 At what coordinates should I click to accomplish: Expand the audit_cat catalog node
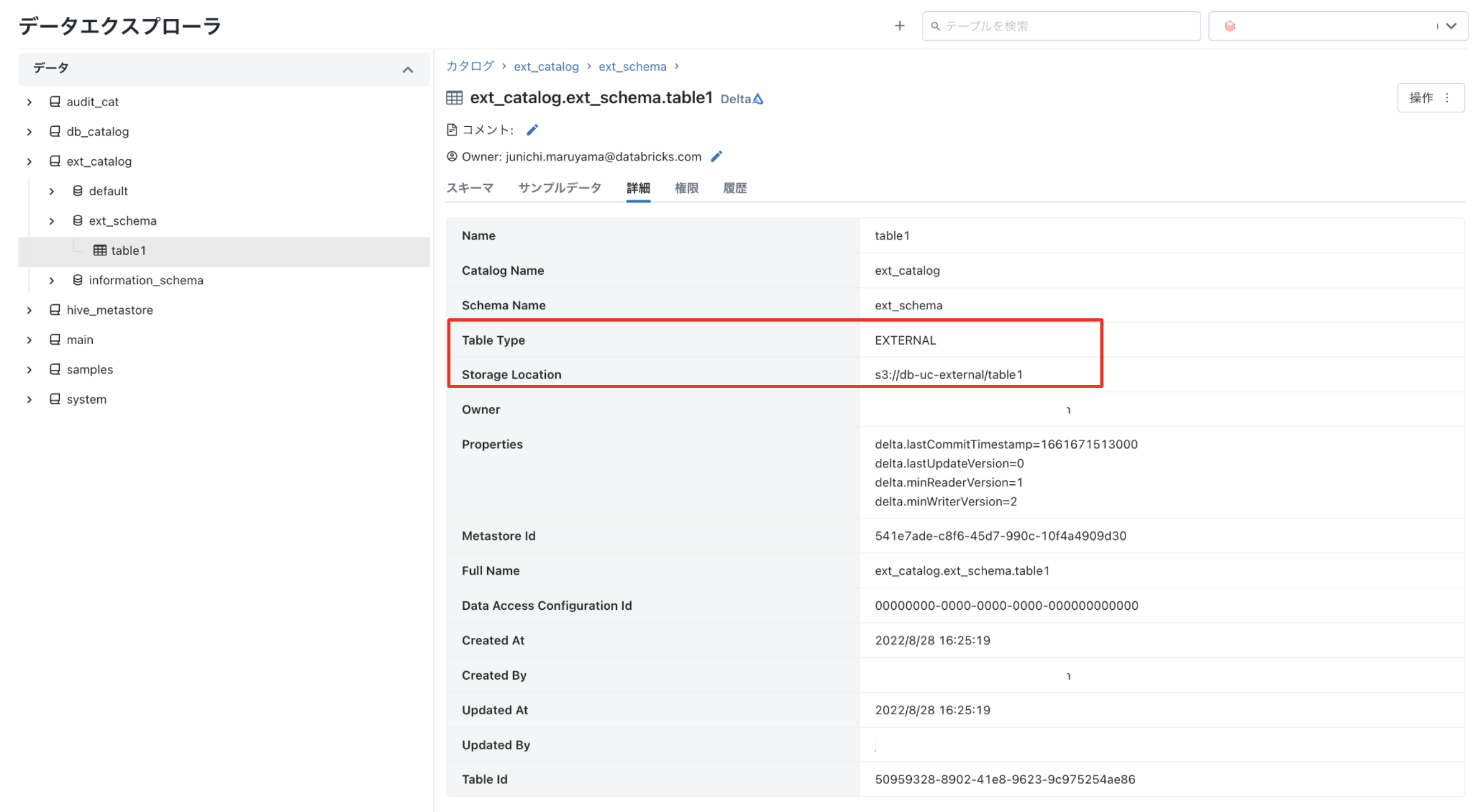coord(30,102)
